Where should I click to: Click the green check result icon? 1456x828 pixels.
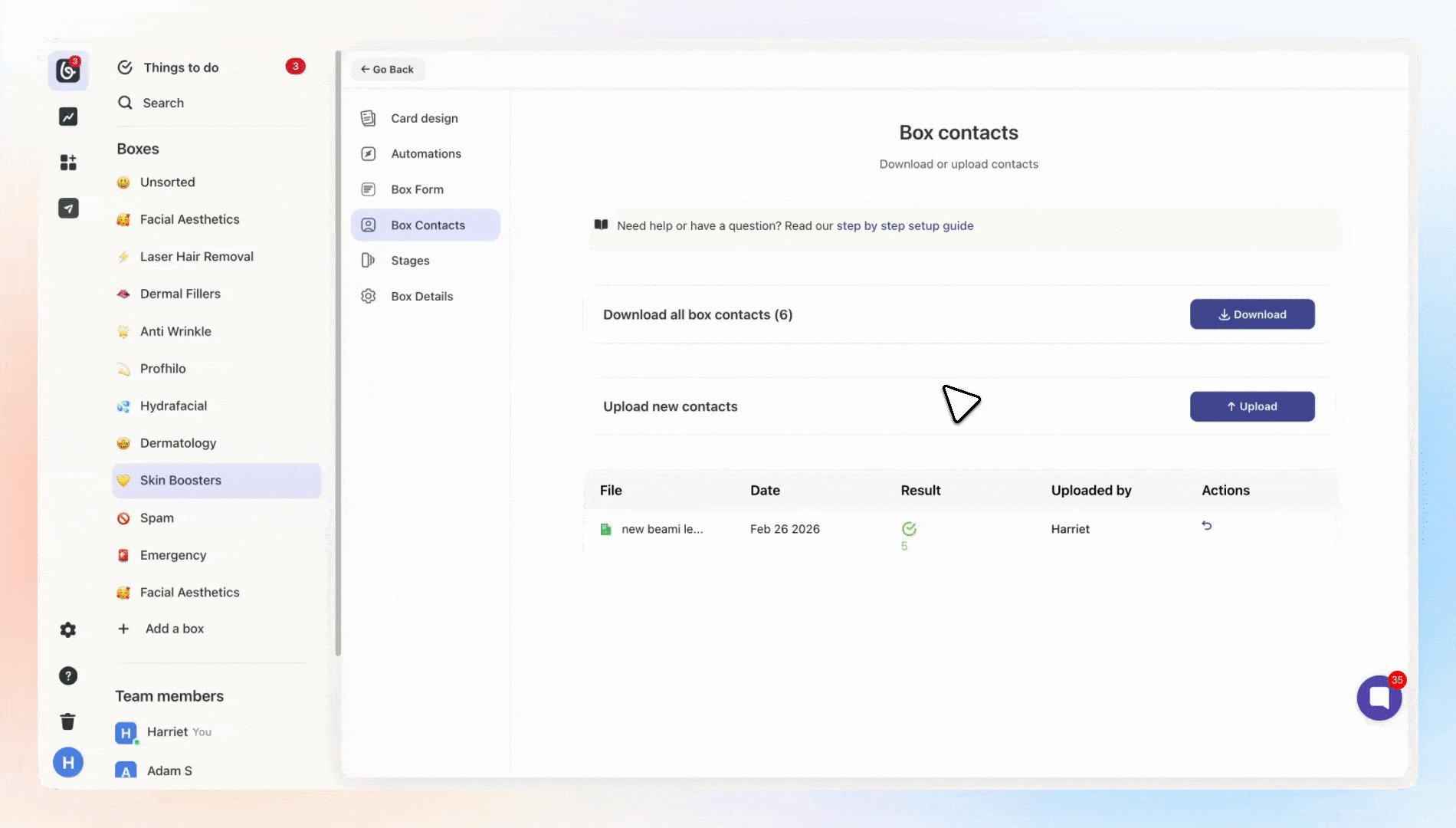(909, 529)
